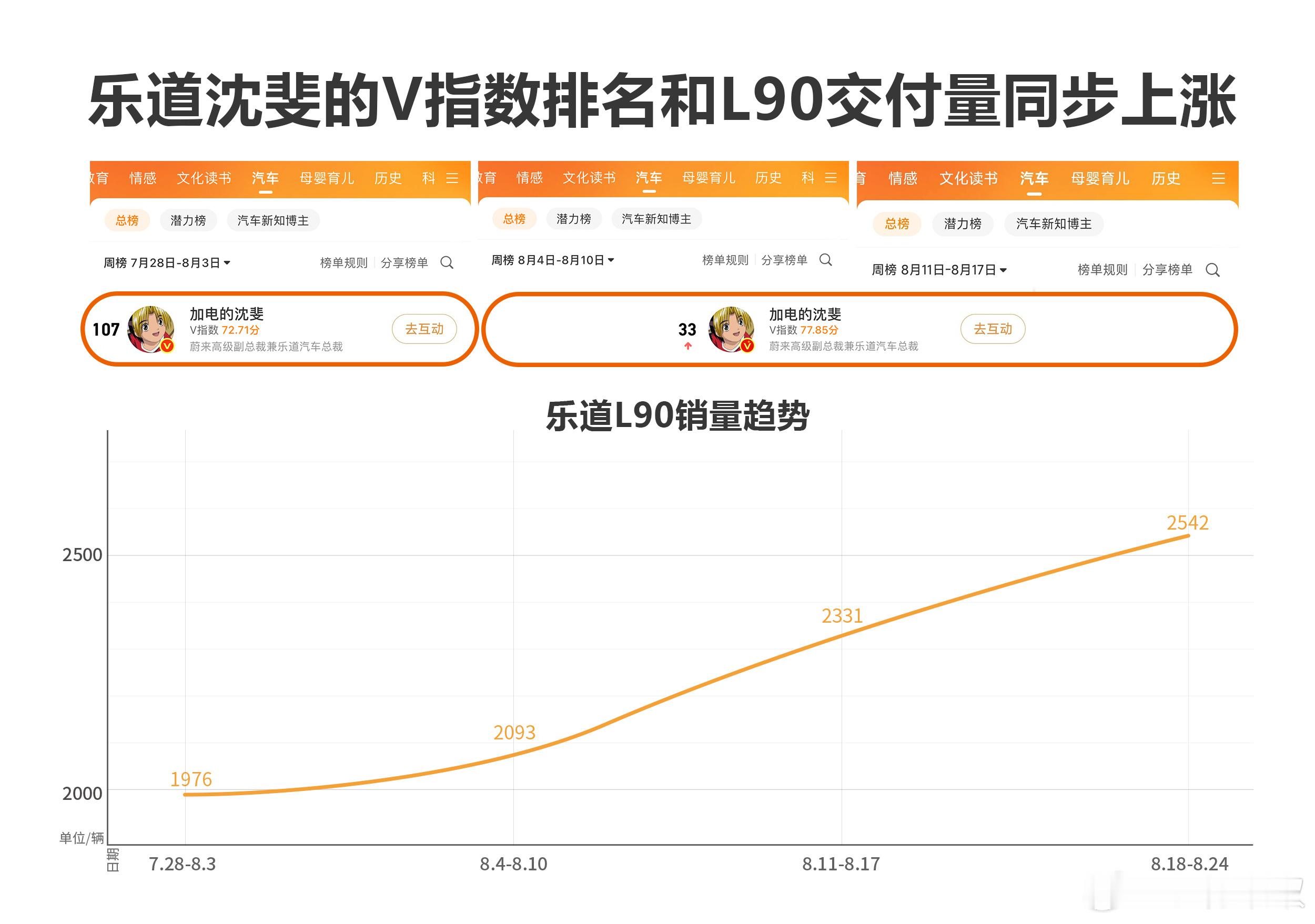Choose 总榜 chip in right panel
Viewport: 1315px width, 924px height.
[x=897, y=224]
